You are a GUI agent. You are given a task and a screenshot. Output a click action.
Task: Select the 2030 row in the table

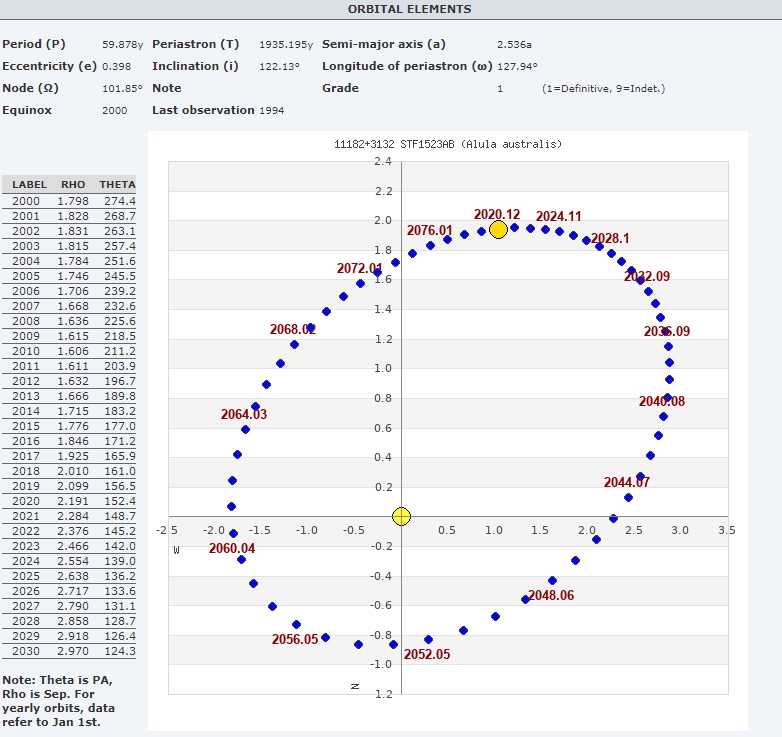point(70,651)
